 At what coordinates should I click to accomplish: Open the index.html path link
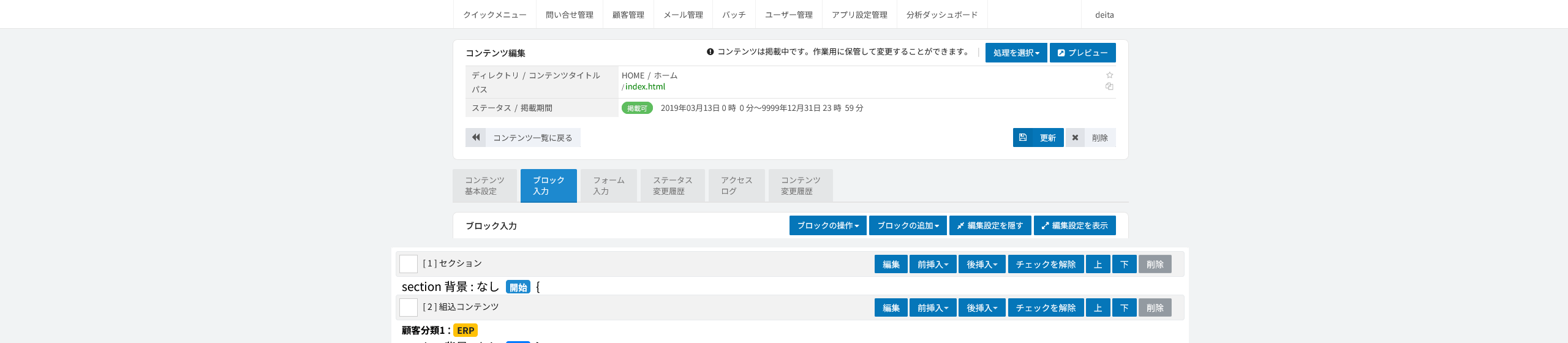(x=645, y=87)
